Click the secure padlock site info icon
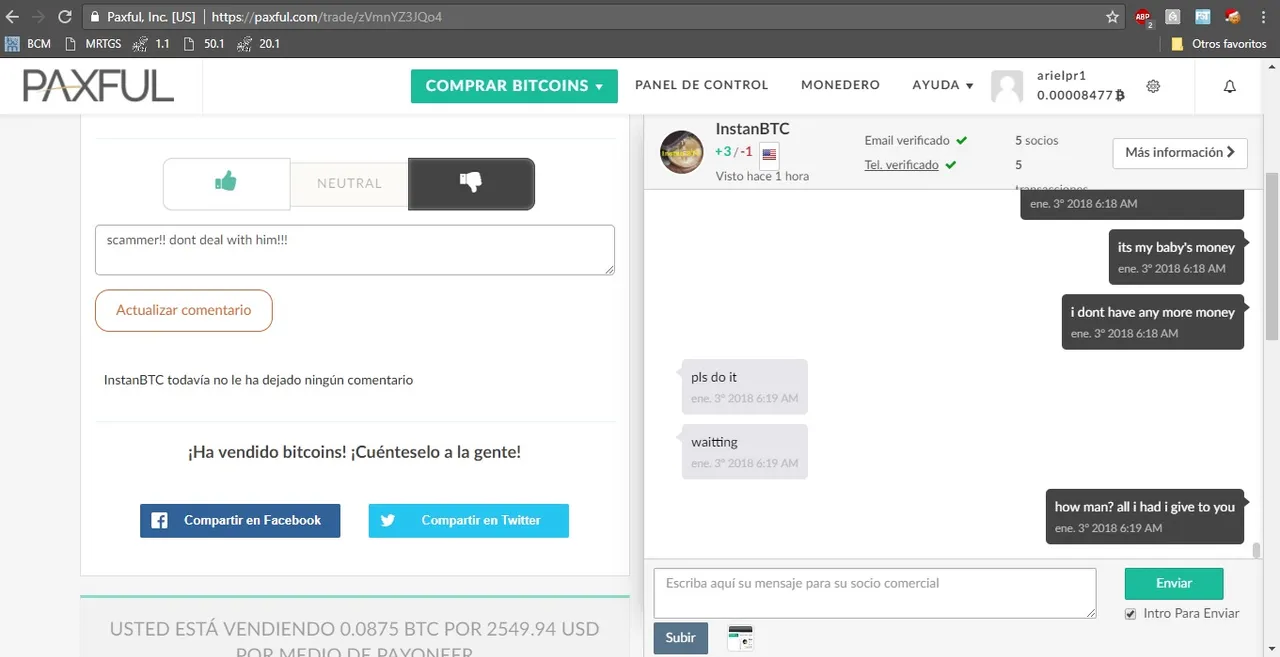Viewport: 1280px width, 657px height. tap(94, 17)
